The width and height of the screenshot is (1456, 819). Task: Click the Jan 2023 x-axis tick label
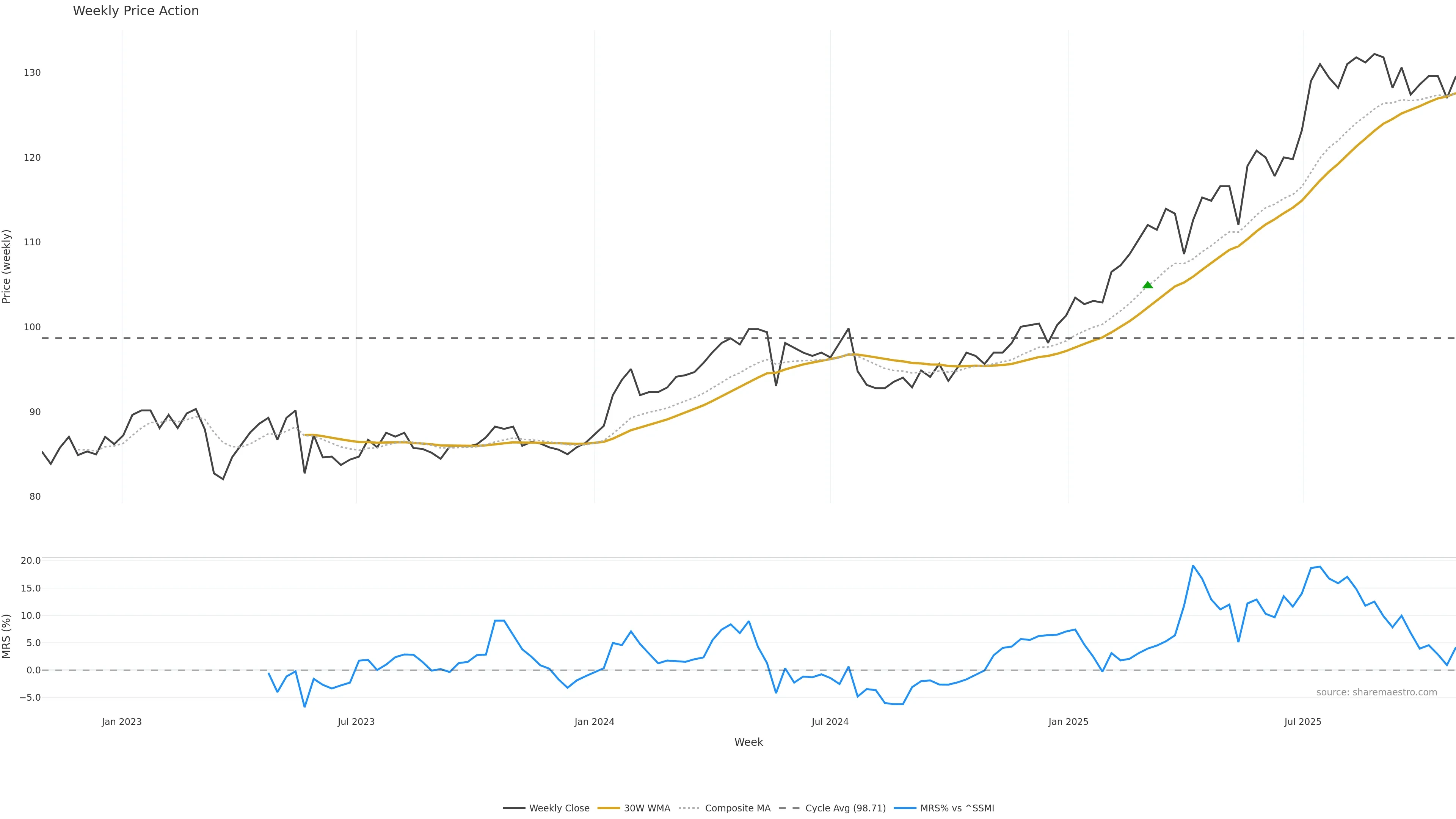[x=121, y=722]
